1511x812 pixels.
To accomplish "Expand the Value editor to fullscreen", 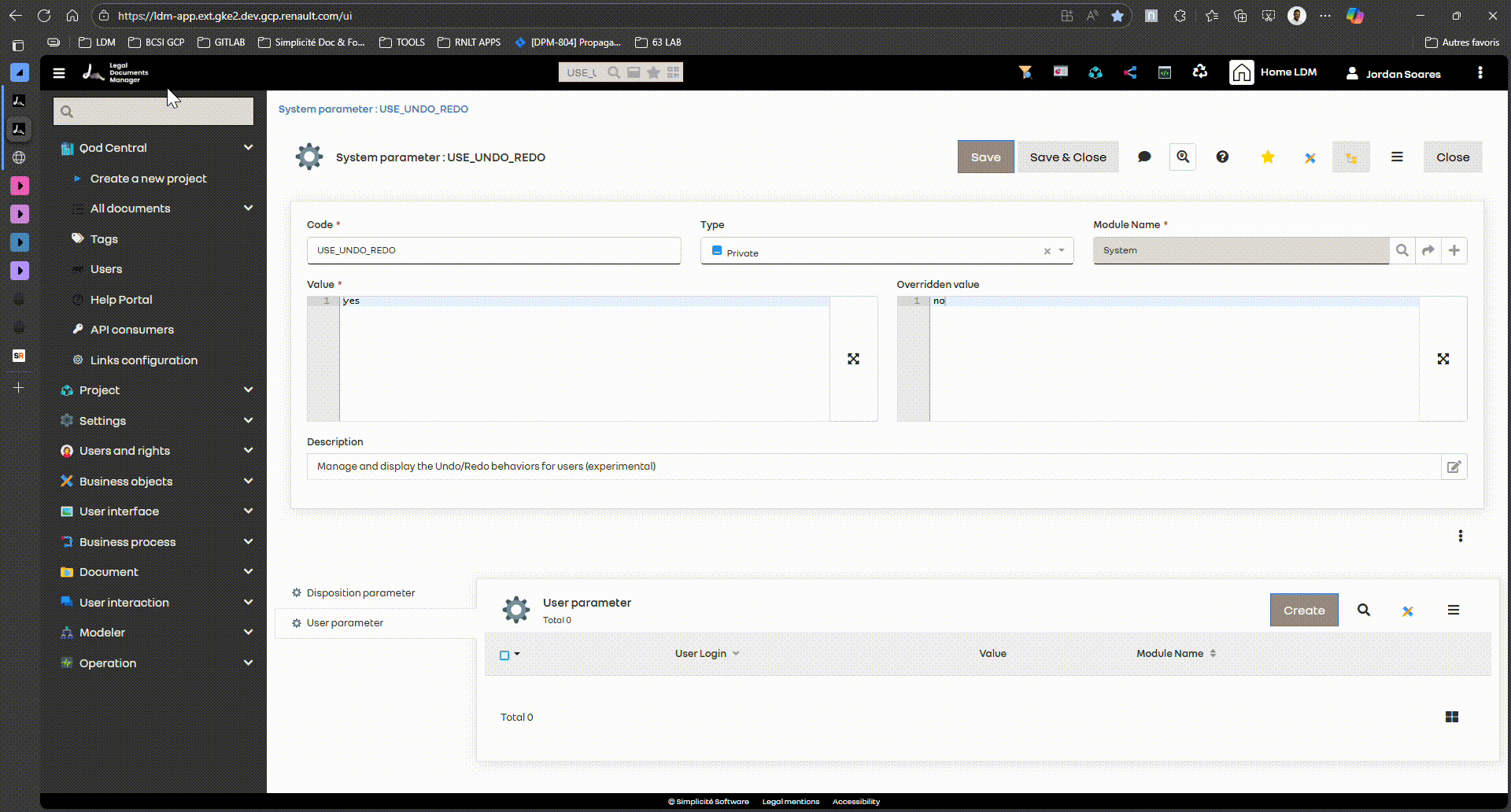I will coord(853,359).
